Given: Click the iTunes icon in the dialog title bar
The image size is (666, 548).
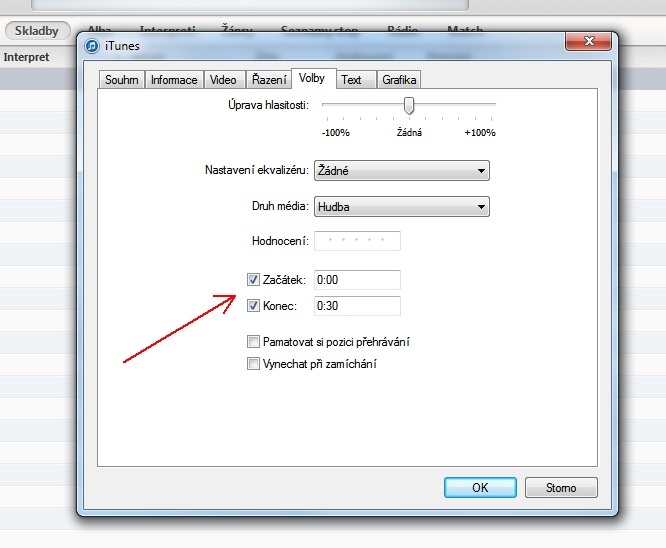Looking at the screenshot, I should point(91,45).
